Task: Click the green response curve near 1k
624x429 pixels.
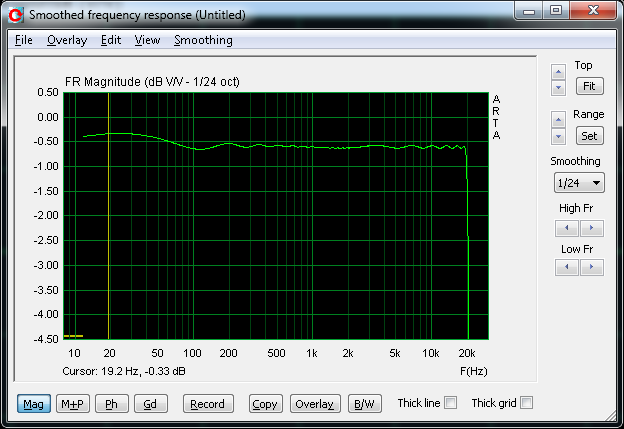Action: (312, 147)
